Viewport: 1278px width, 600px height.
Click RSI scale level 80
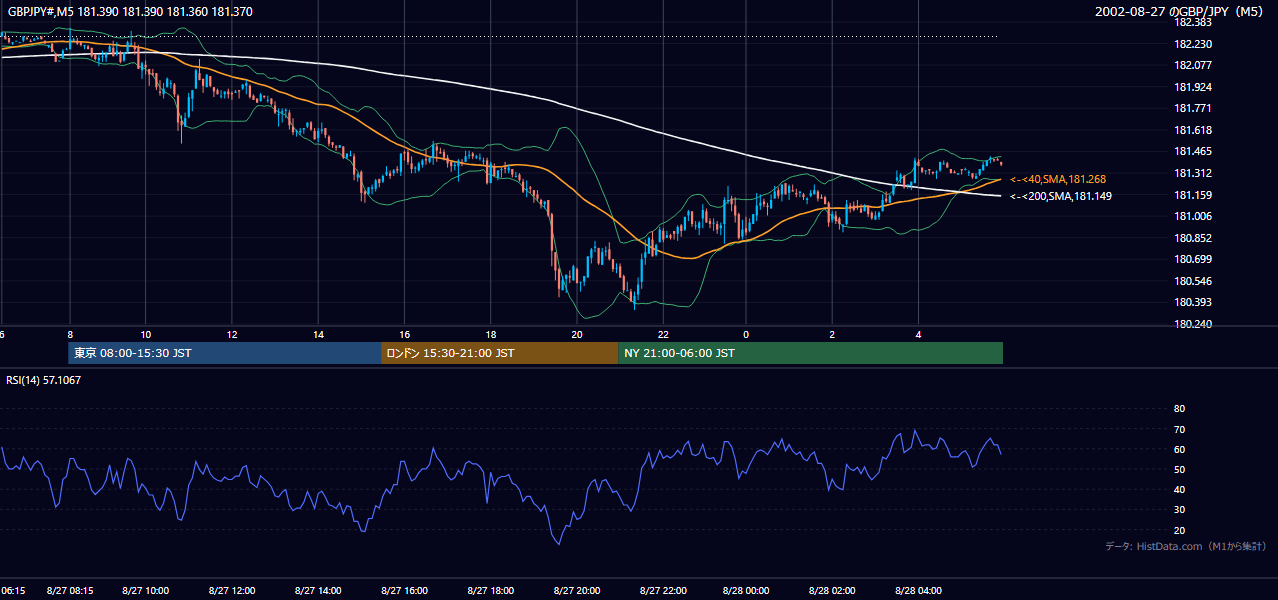[1179, 409]
